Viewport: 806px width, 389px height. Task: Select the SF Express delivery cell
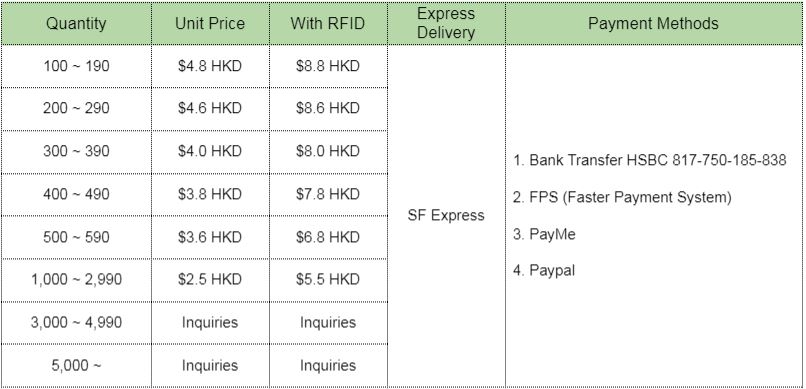pos(446,215)
